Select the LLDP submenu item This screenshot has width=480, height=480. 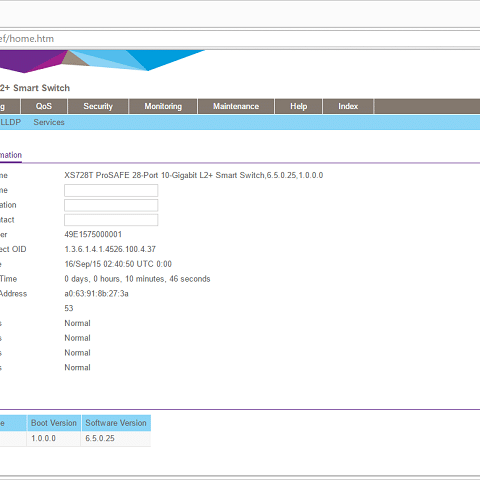click(10, 122)
